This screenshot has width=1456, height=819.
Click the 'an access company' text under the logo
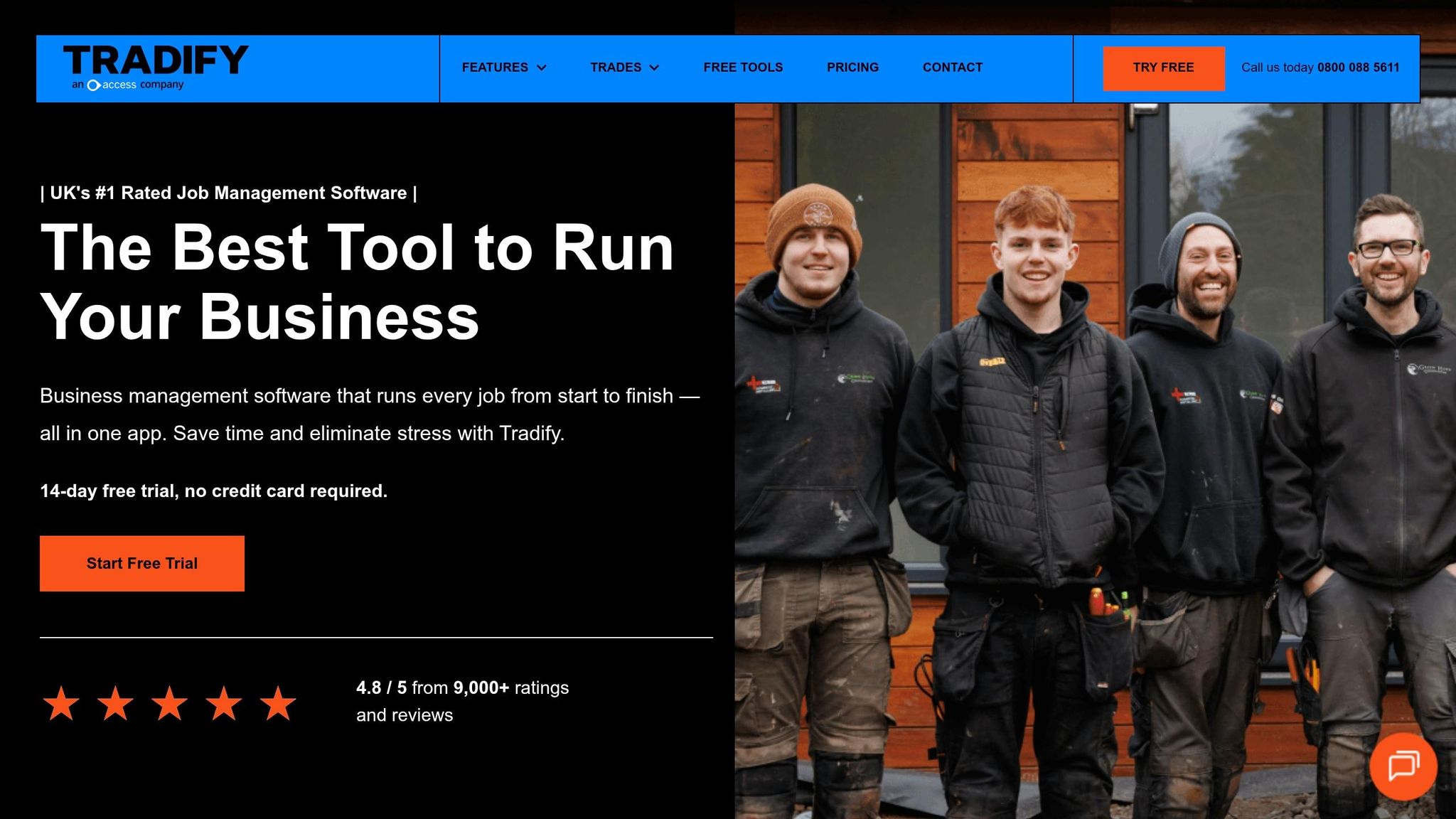coord(127,85)
